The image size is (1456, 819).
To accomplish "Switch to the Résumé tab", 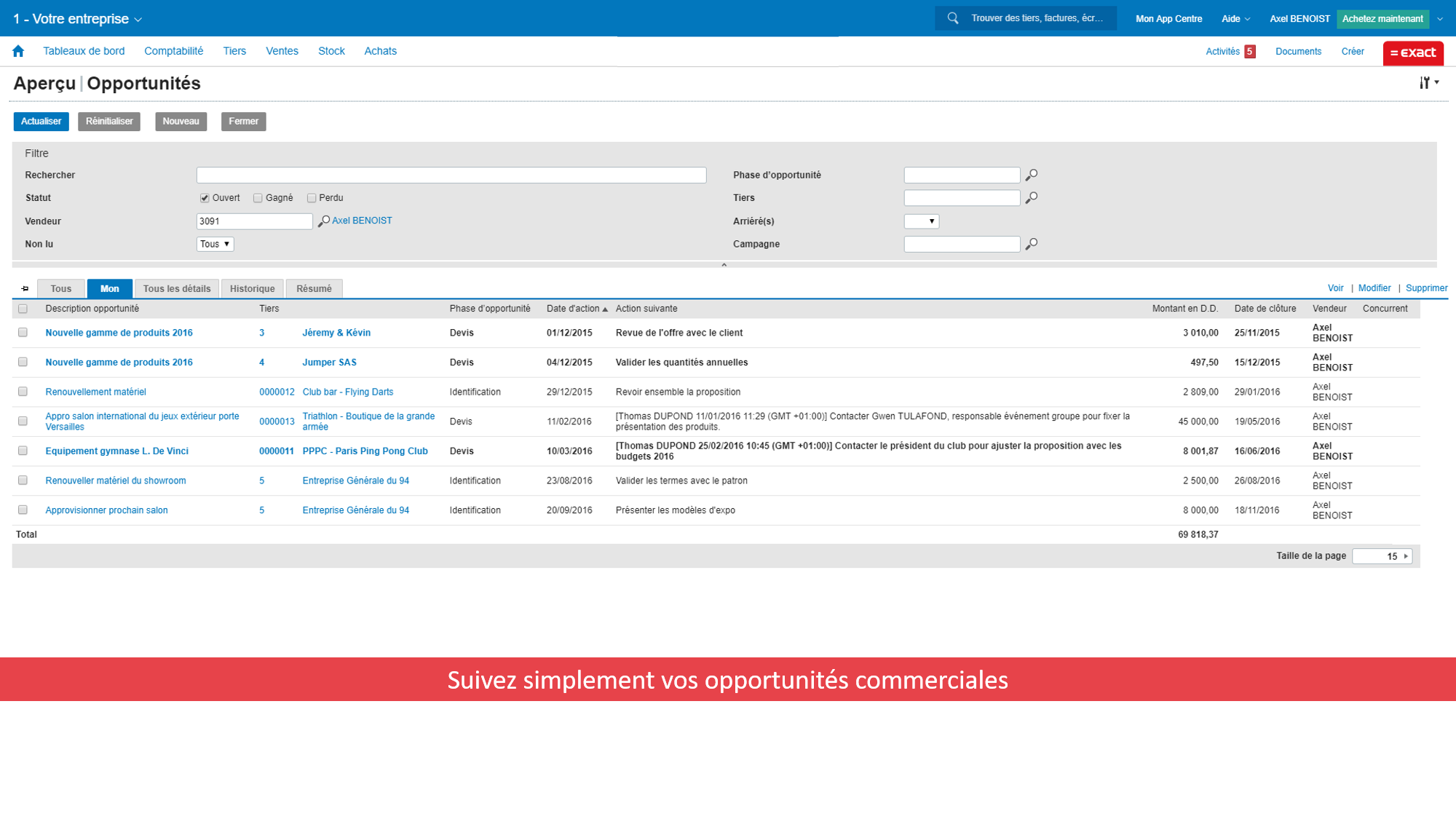I will [x=314, y=289].
